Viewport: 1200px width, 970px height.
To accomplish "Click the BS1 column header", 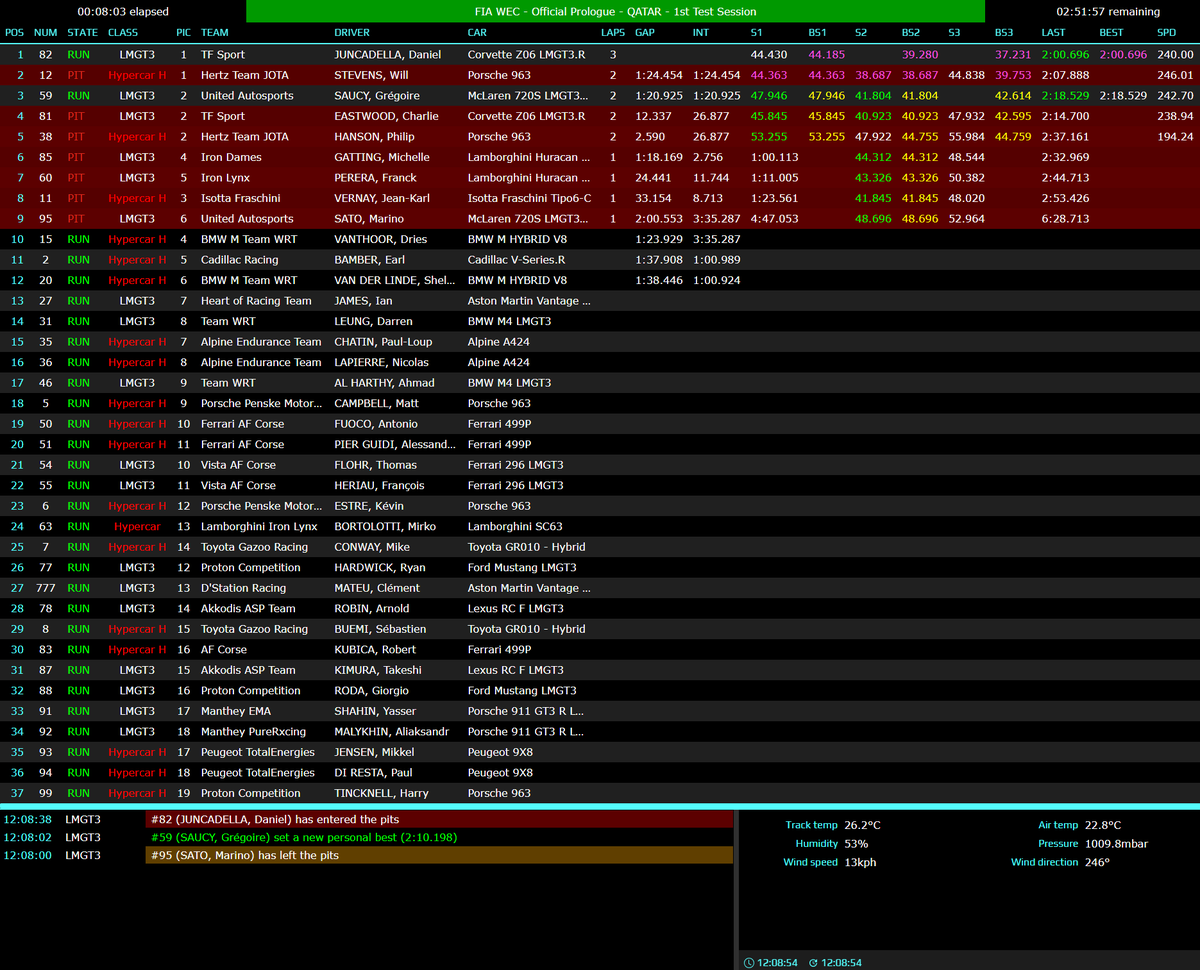I will click(x=817, y=32).
